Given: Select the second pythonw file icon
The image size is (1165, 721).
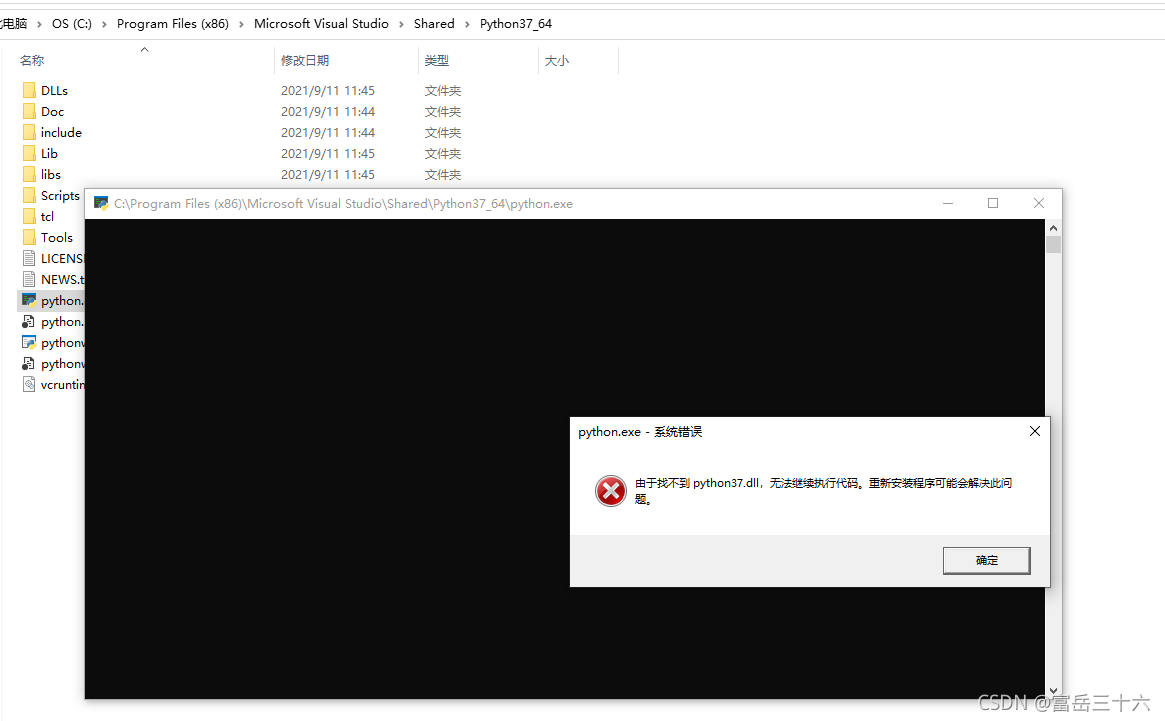Looking at the screenshot, I should (29, 363).
